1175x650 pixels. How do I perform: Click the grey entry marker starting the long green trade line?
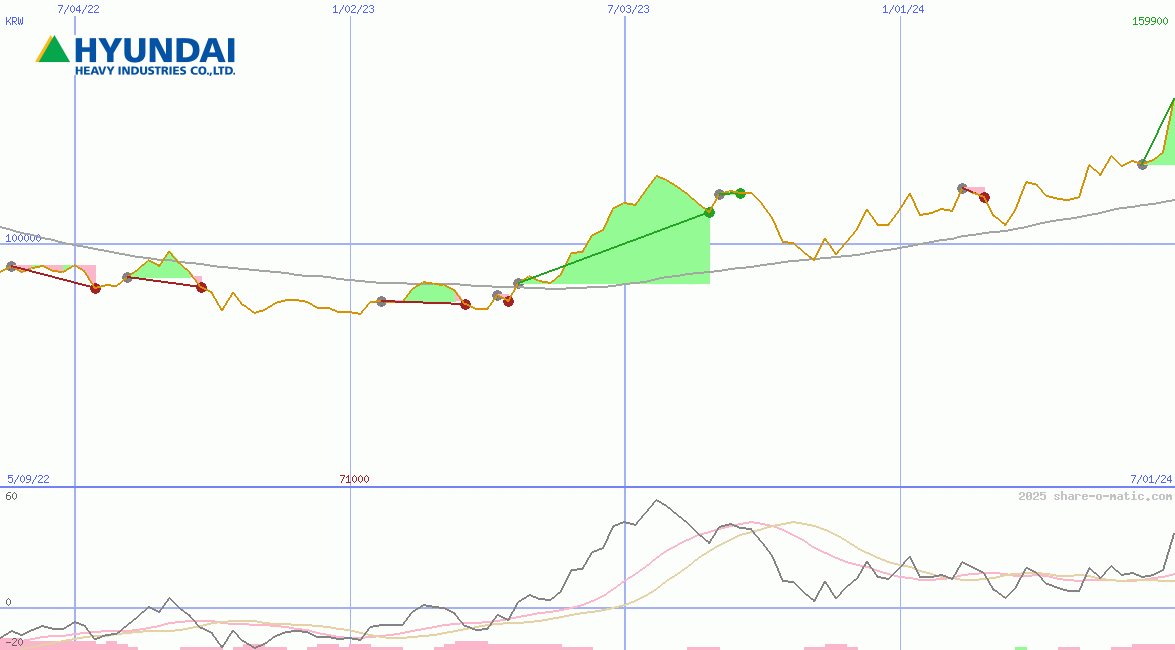coord(518,283)
